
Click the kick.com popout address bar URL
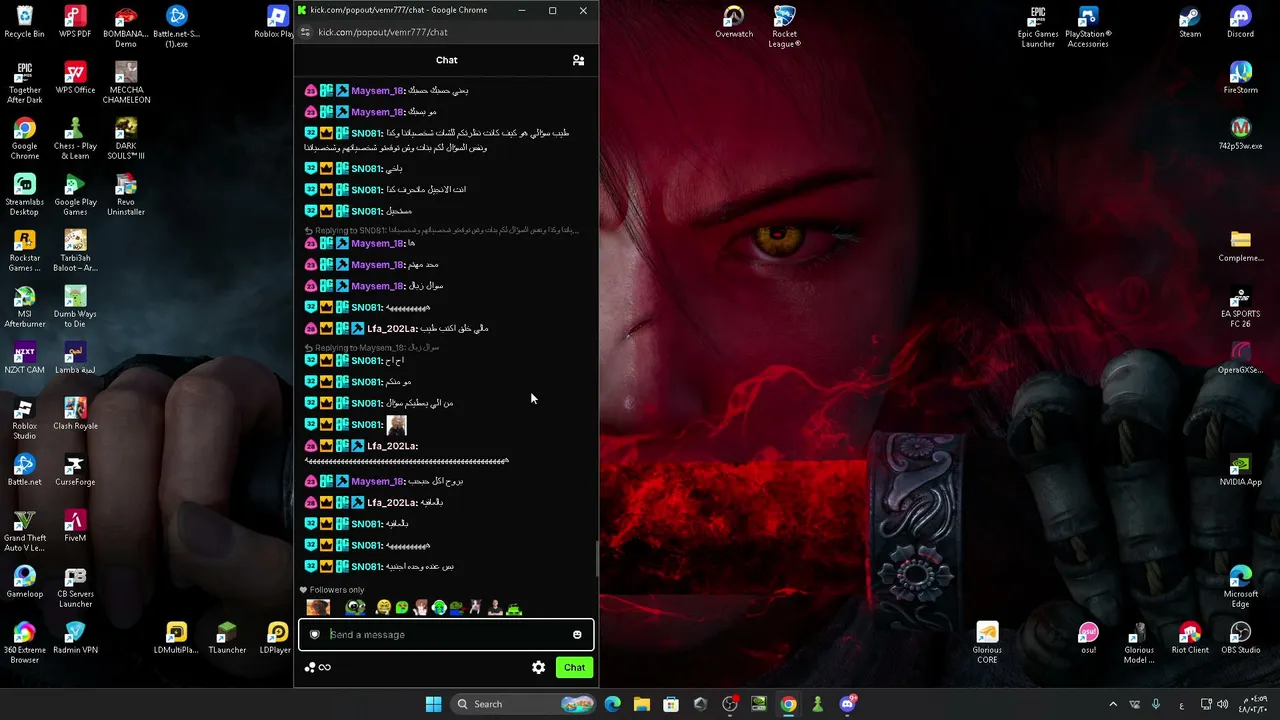coord(383,32)
